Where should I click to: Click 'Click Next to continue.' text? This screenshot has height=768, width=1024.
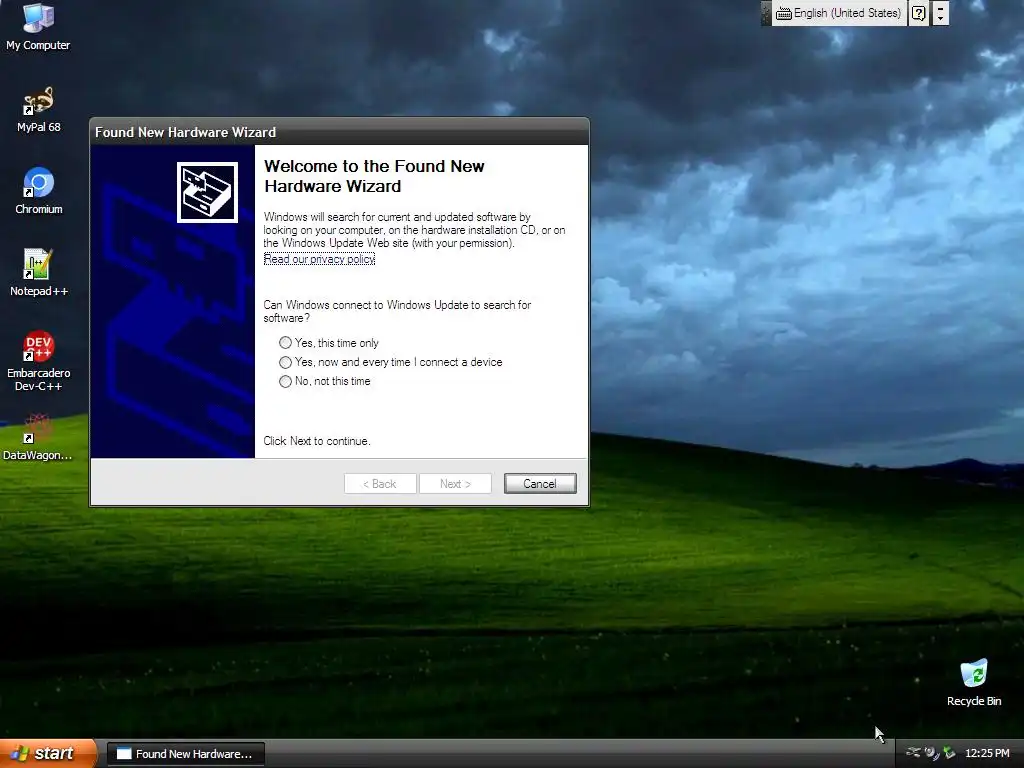tap(317, 441)
